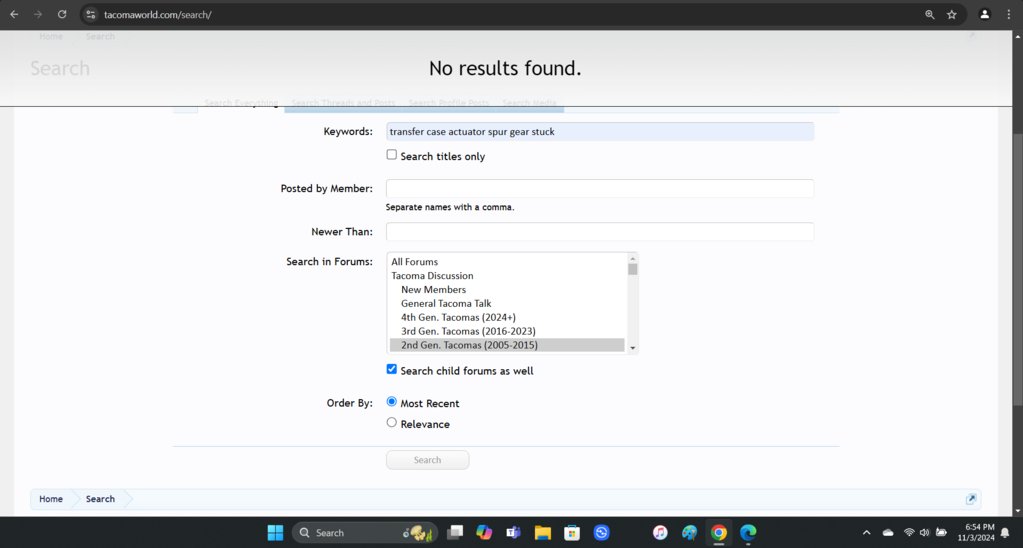Select New Members in the forum list
1023x548 pixels.
pos(507,290)
